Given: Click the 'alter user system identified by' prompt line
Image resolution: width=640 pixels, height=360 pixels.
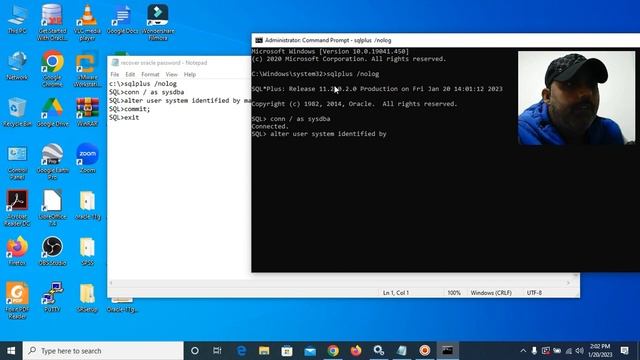Looking at the screenshot, I should 319,134.
